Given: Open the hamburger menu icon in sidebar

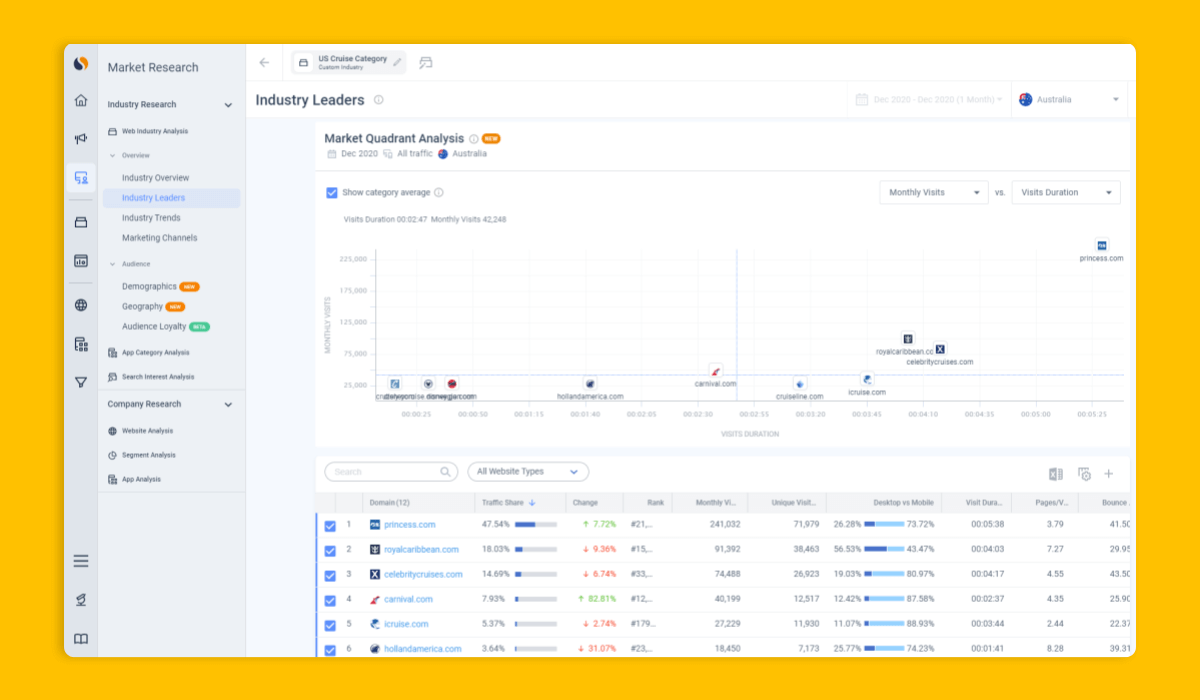Looking at the screenshot, I should pos(81,561).
